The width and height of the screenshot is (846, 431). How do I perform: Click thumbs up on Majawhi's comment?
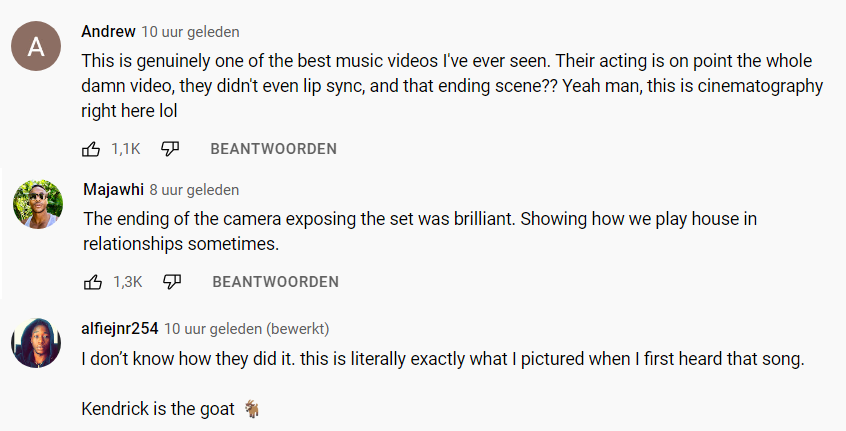[93, 282]
